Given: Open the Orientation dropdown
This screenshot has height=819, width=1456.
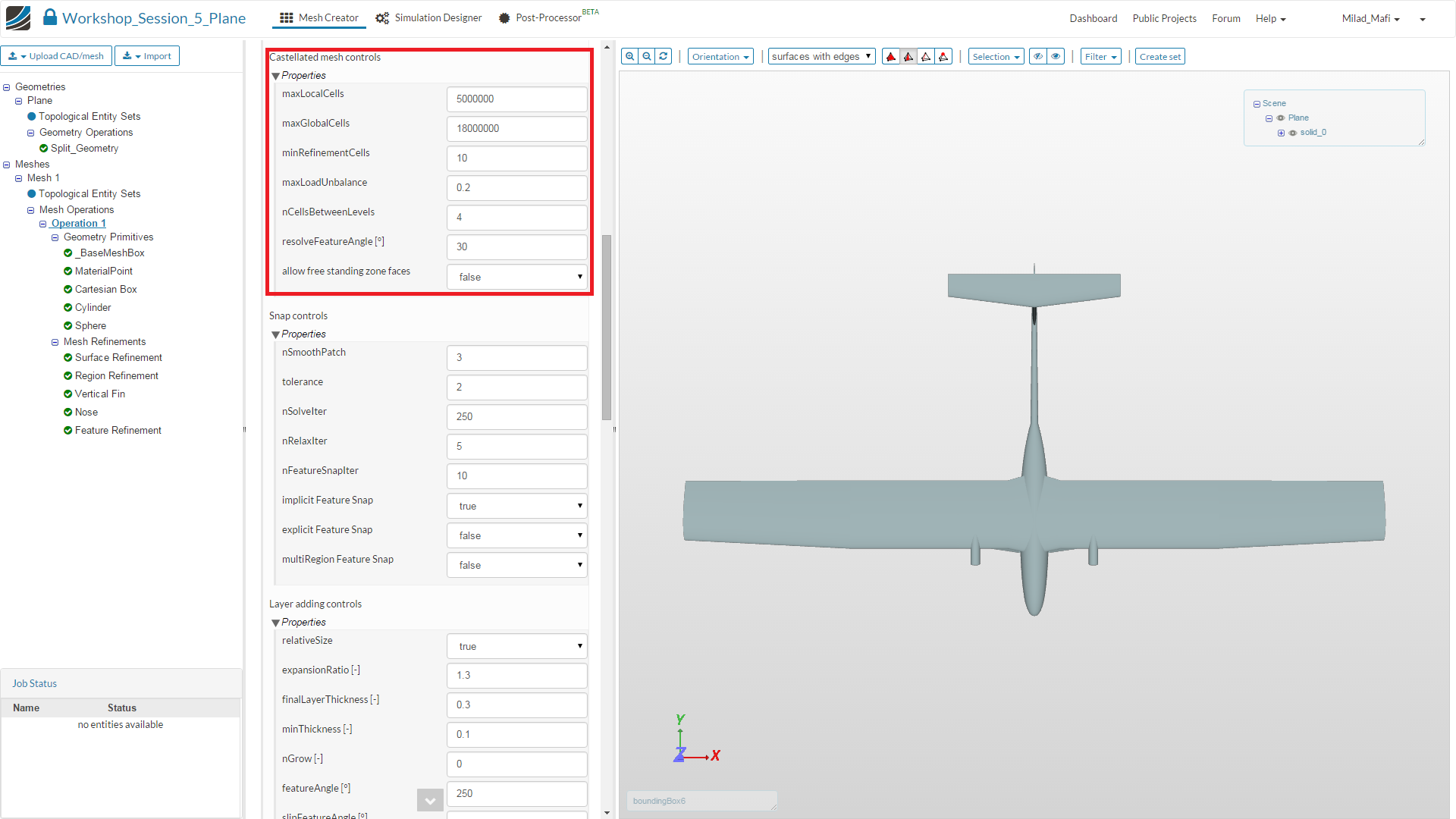Looking at the screenshot, I should (x=720, y=57).
